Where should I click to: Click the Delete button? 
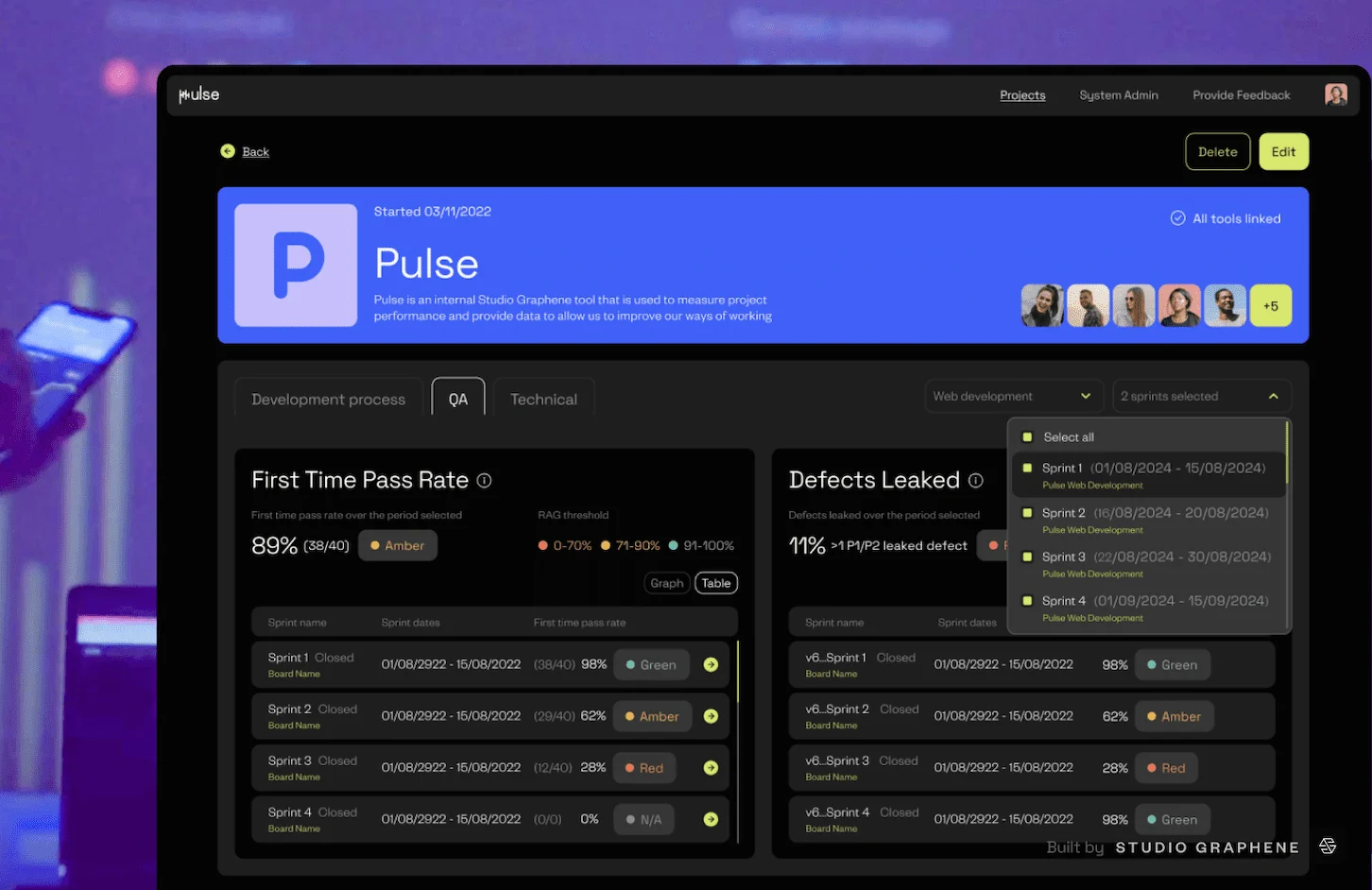[1218, 152]
